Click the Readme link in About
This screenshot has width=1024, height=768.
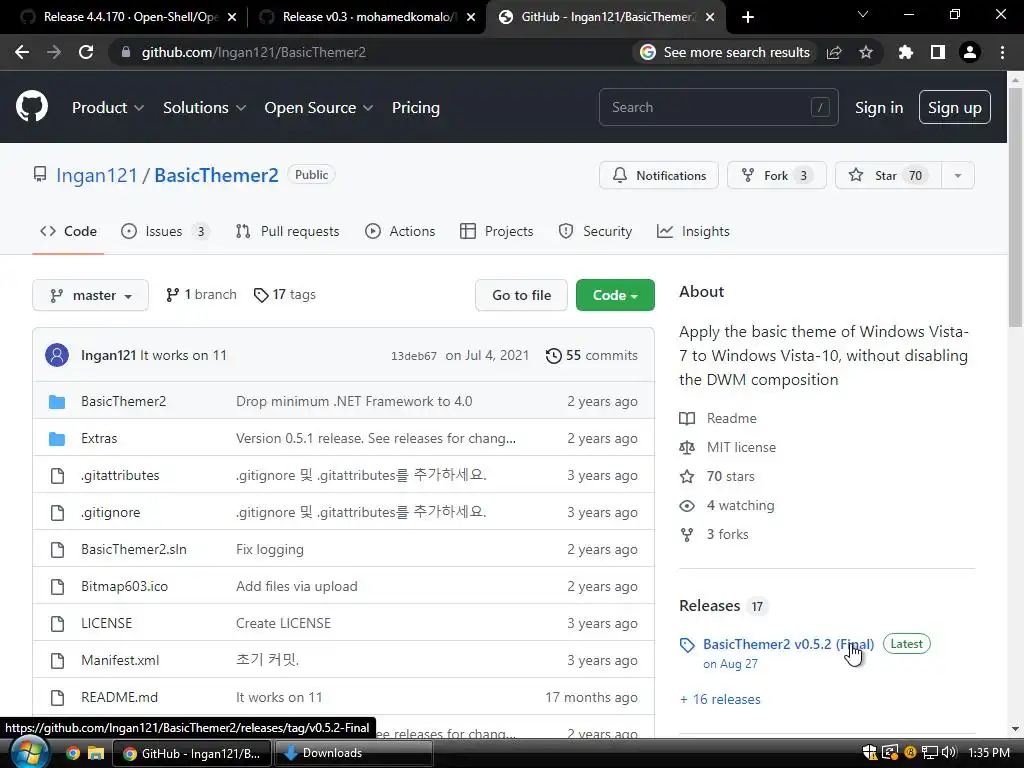coord(731,418)
